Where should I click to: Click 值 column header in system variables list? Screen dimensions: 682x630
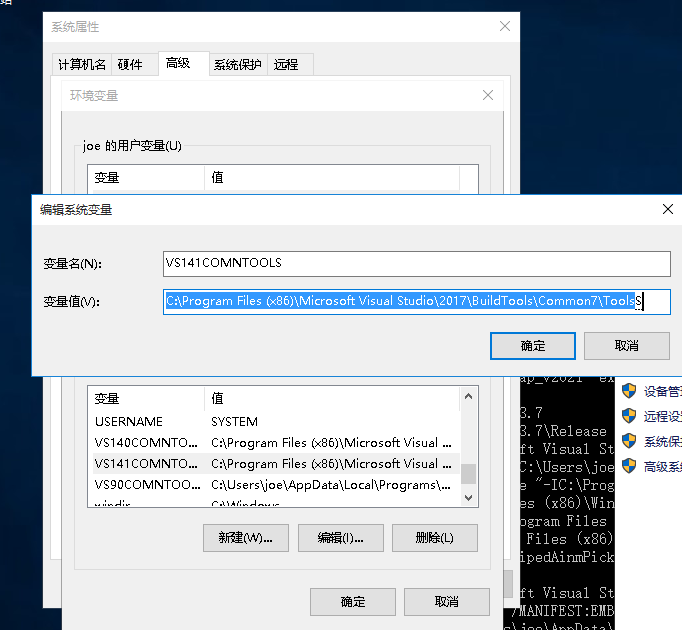(332, 398)
